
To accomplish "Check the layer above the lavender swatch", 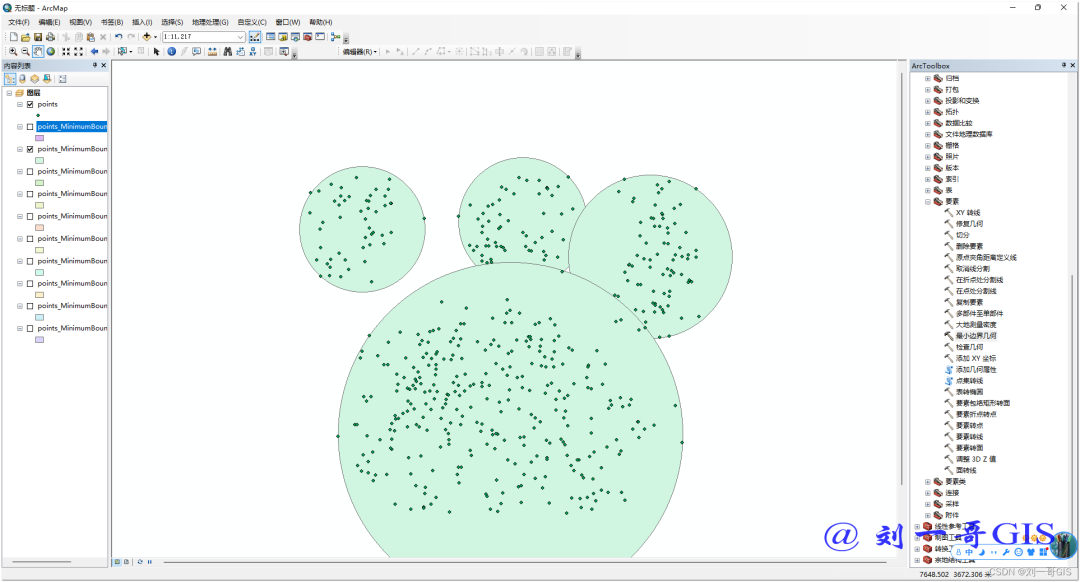I will click(x=30, y=329).
